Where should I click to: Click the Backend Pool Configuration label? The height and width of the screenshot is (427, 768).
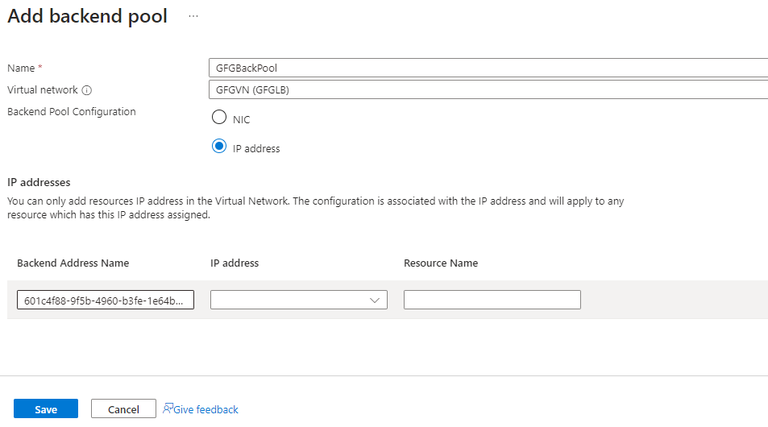(71, 111)
